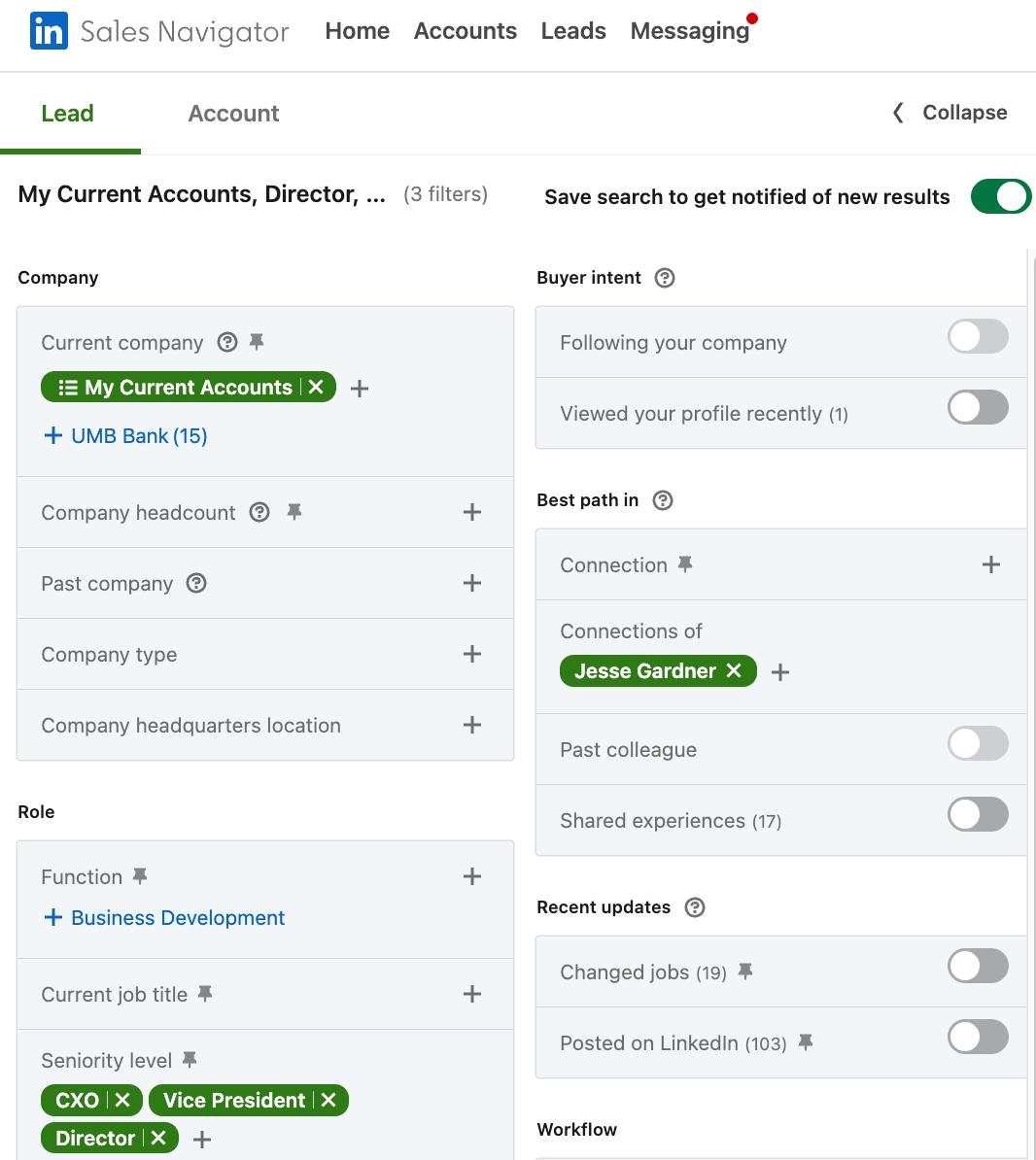The height and width of the screenshot is (1160, 1036).
Task: Open help for Past company
Action: (196, 583)
